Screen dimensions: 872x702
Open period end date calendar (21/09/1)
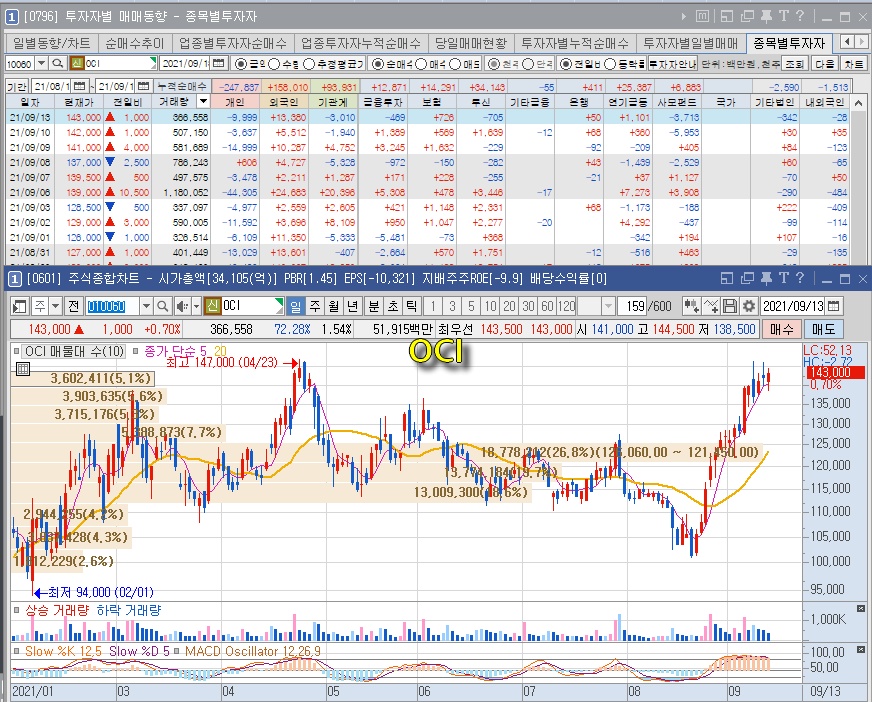143,86
